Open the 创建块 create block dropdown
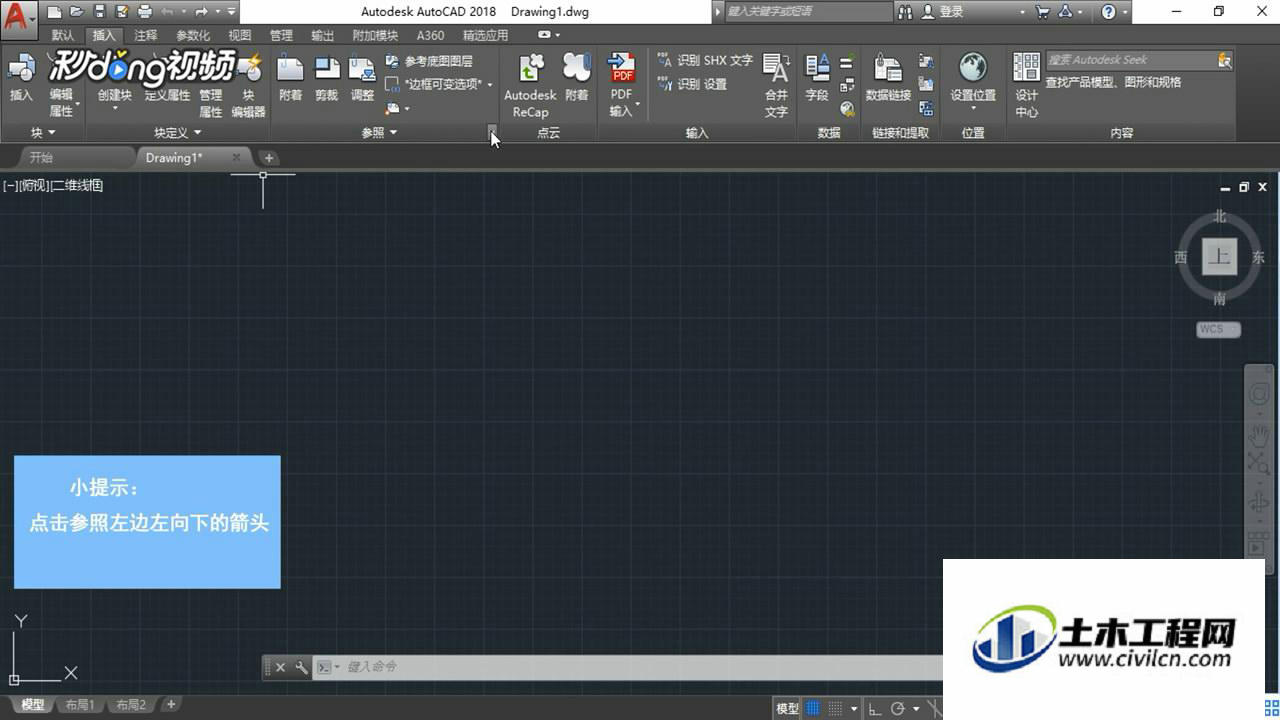 coord(114,108)
